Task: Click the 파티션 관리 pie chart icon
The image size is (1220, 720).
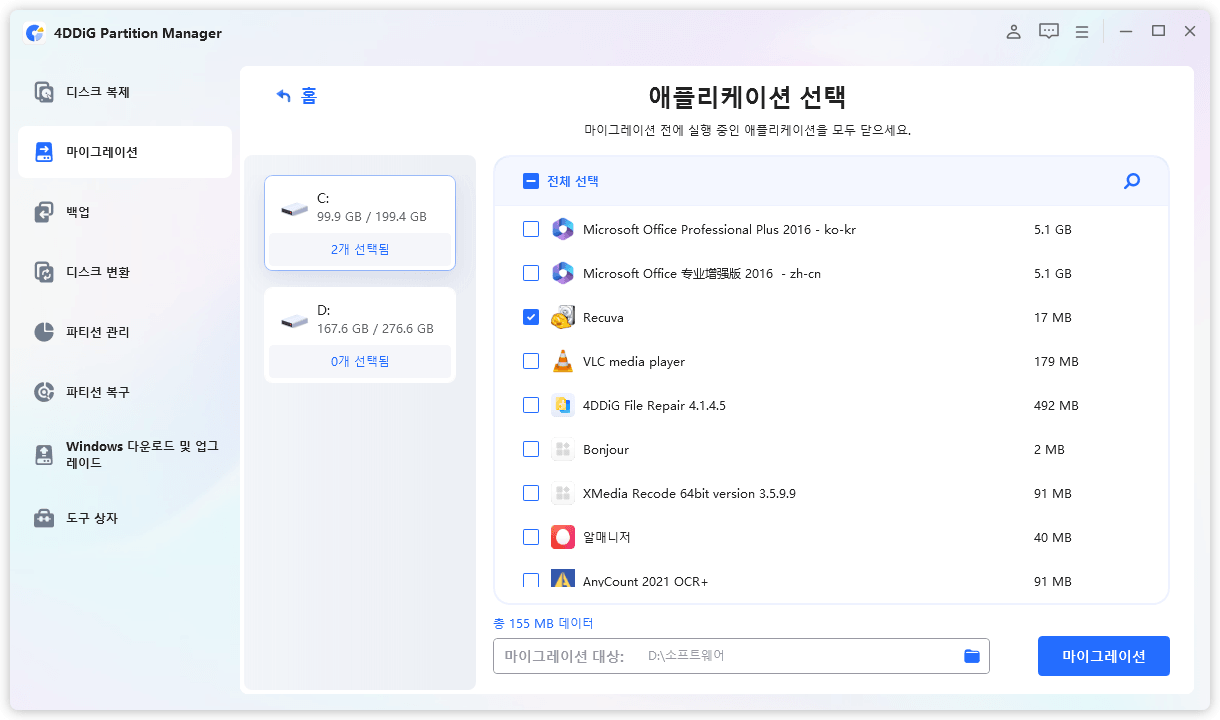Action: (x=44, y=332)
